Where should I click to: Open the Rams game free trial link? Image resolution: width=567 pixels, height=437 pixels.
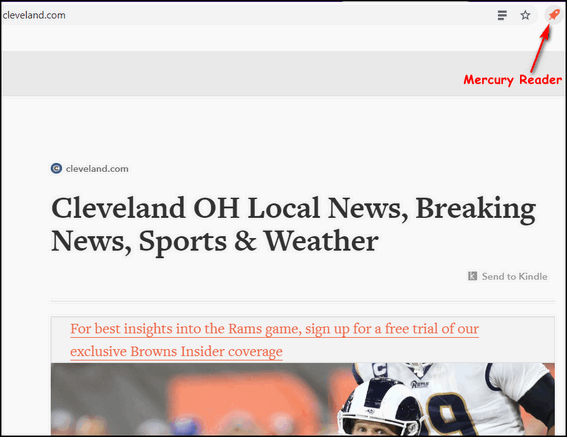pyautogui.click(x=274, y=329)
